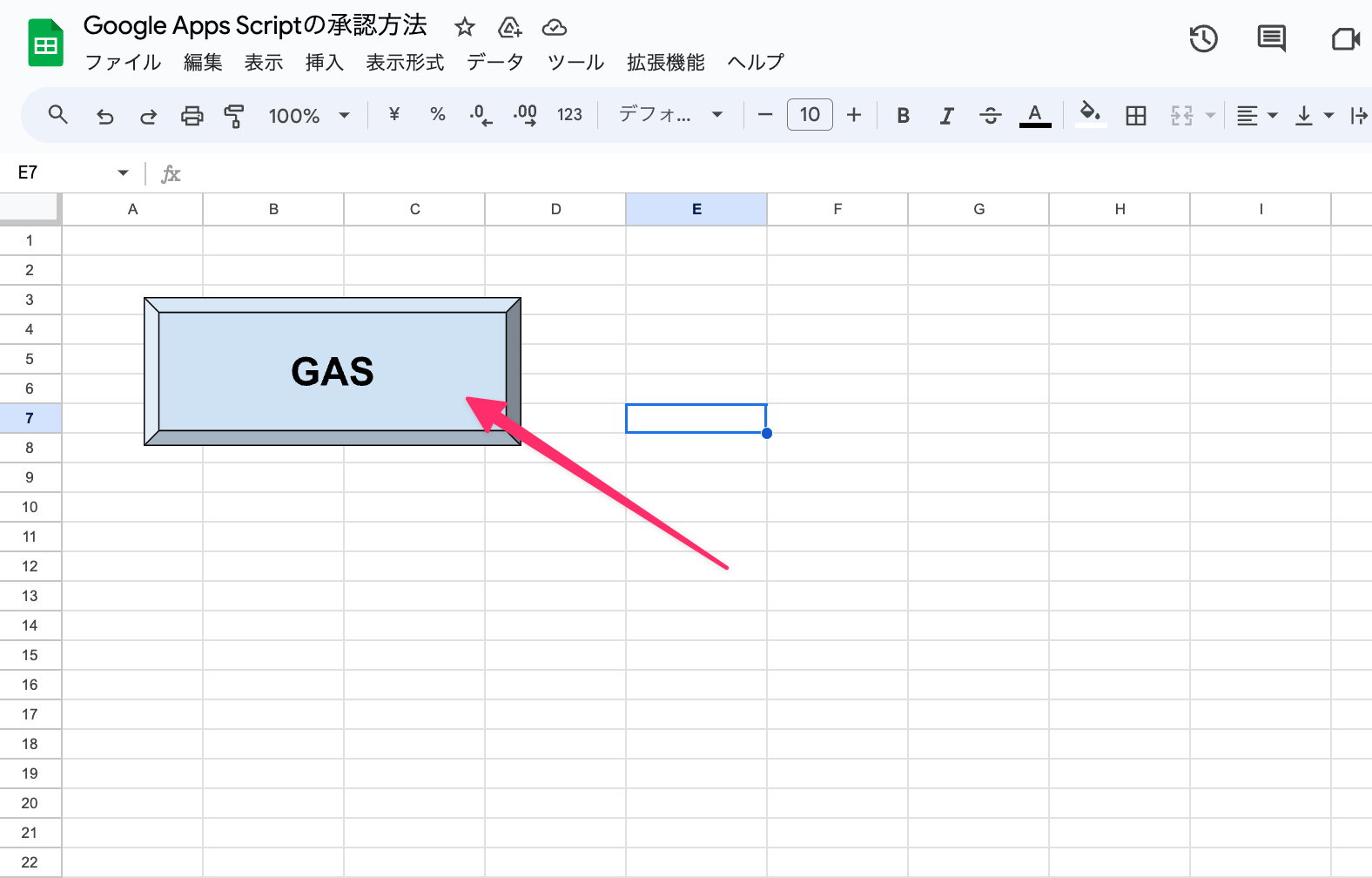Open the Google Sheets home icon
This screenshot has width=1372, height=878.
pos(45,43)
